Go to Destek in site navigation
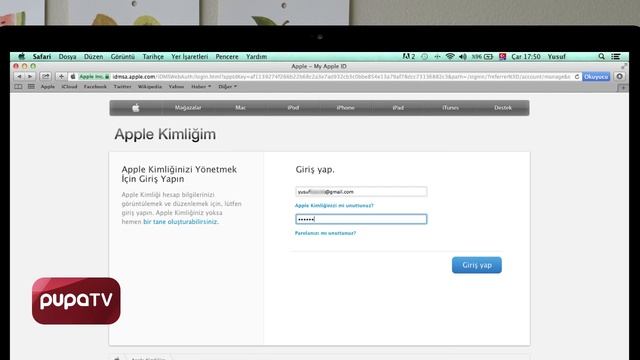The height and width of the screenshot is (360, 640). (503, 108)
